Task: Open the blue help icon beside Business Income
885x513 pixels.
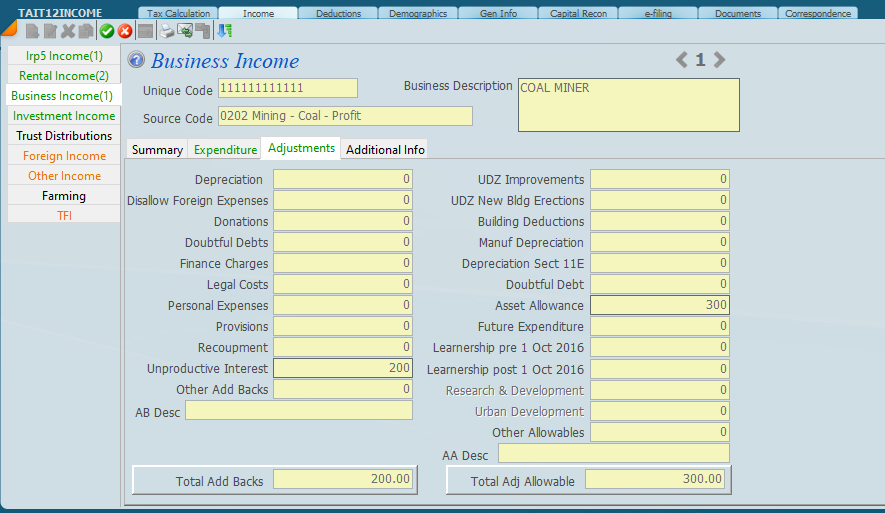Action: point(137,61)
